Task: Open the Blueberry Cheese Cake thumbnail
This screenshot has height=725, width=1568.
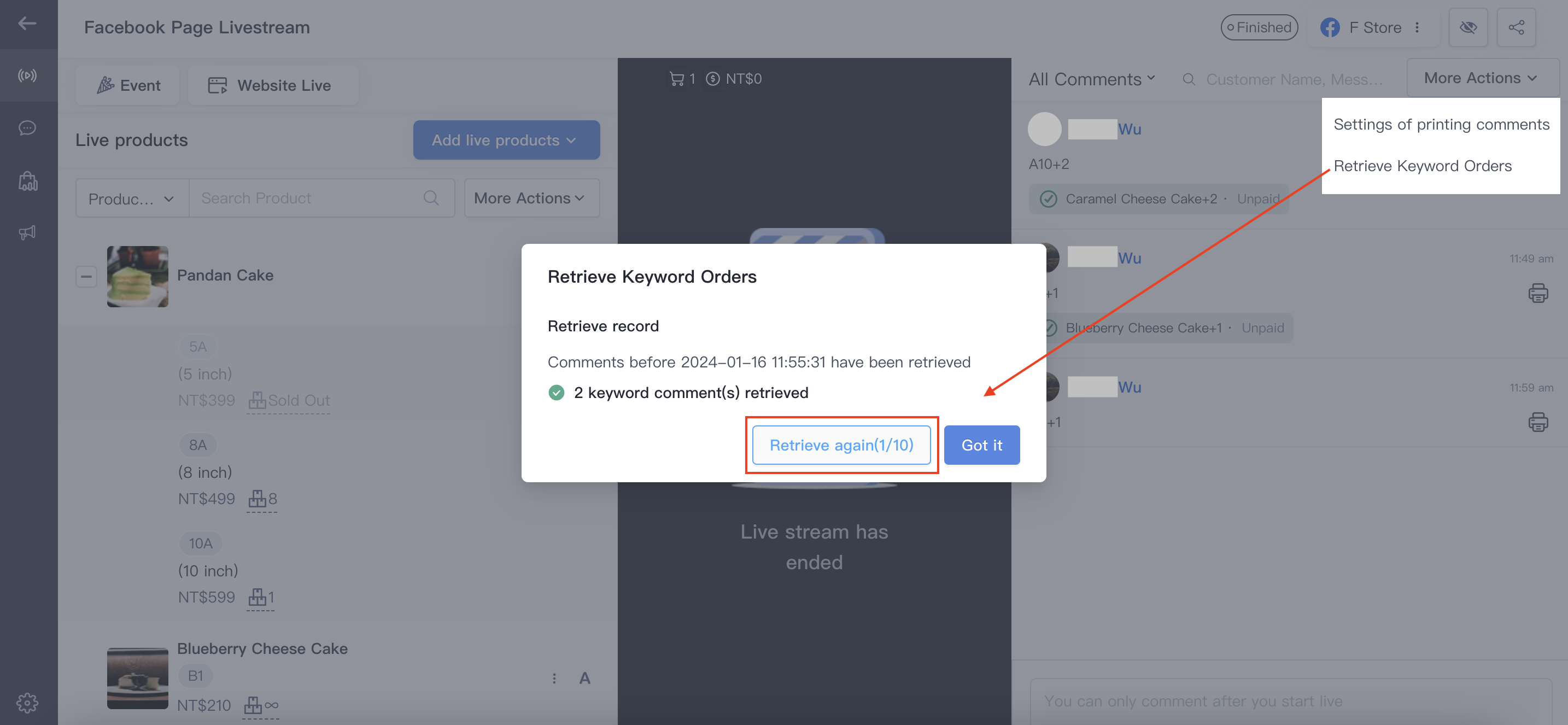Action: click(x=138, y=678)
